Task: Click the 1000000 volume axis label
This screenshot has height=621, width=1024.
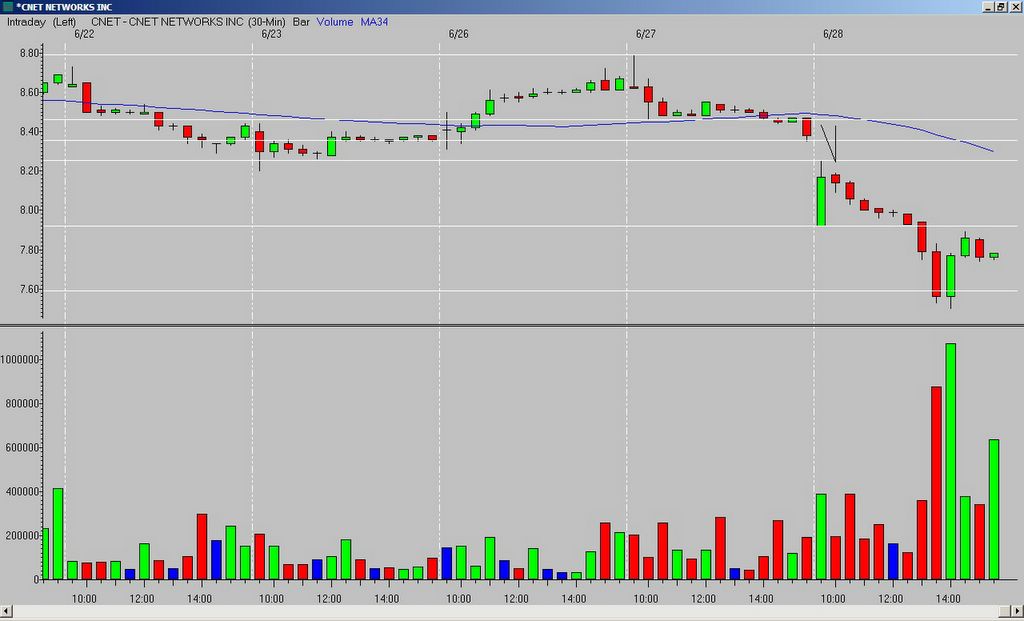Action: (x=20, y=360)
